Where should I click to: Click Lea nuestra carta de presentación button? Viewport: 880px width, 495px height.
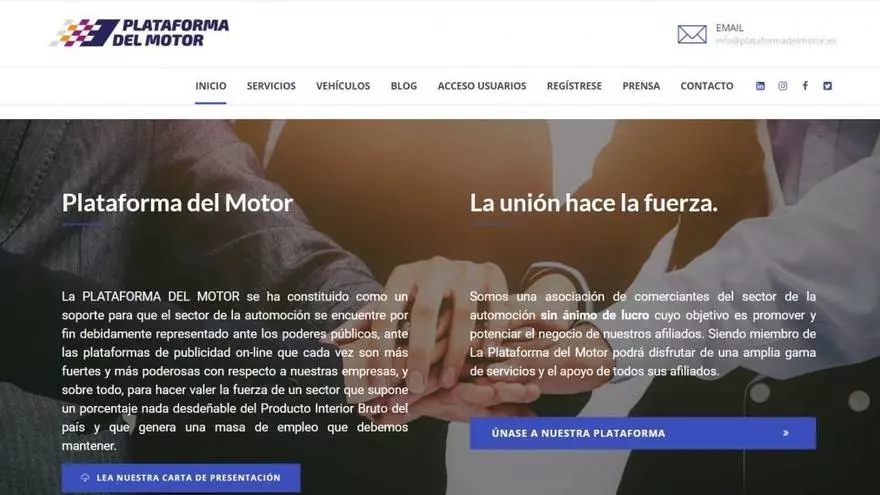[x=181, y=478]
